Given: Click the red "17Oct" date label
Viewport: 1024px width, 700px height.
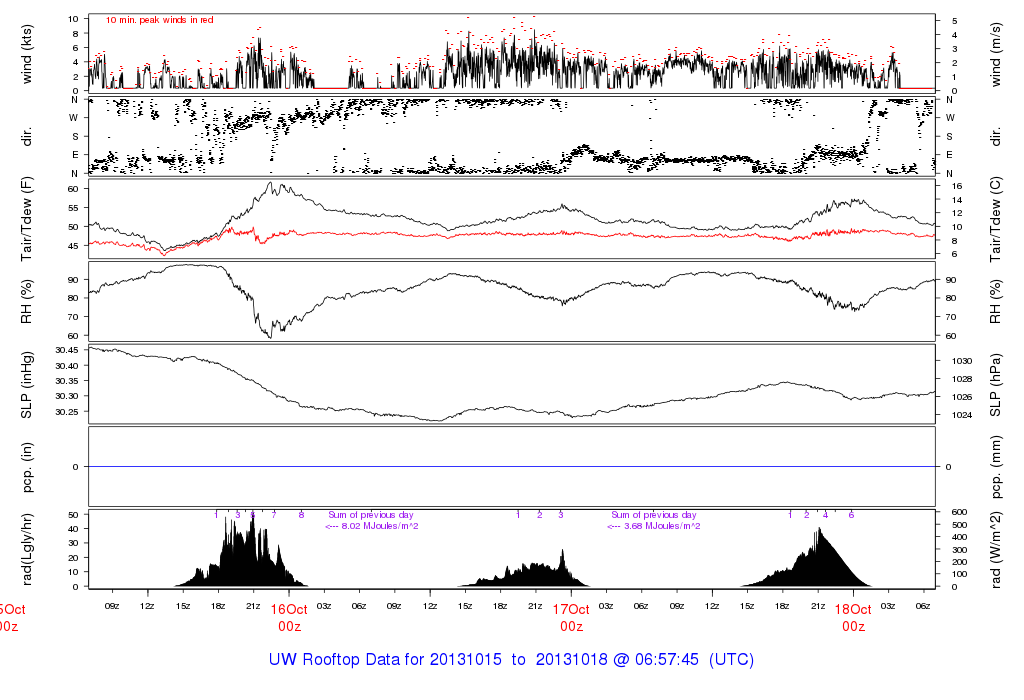Looking at the screenshot, I should pos(571,609).
